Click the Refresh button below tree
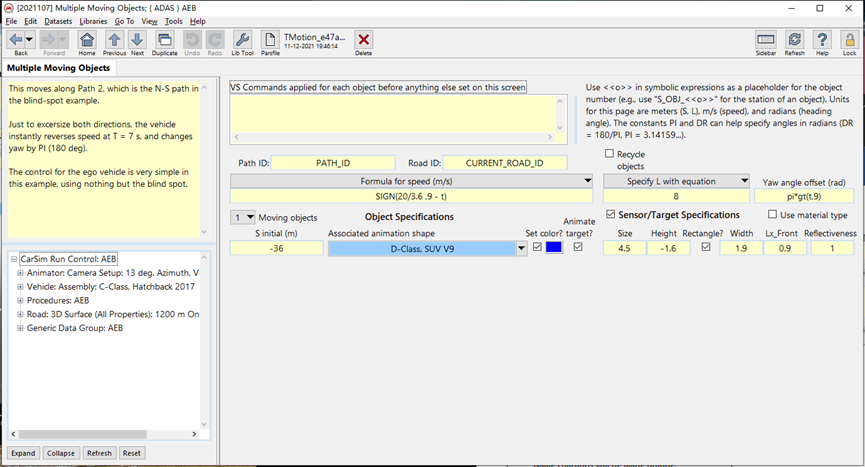Viewport: 865px width, 467px height. (99, 453)
